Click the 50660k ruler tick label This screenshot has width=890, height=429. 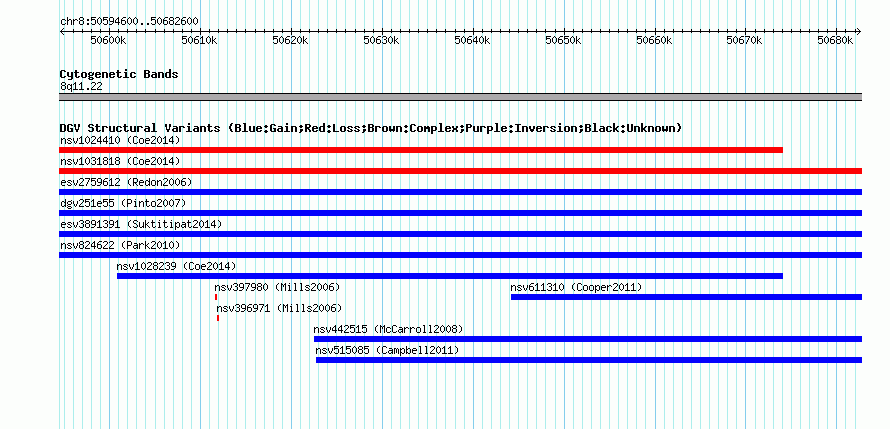click(654, 40)
